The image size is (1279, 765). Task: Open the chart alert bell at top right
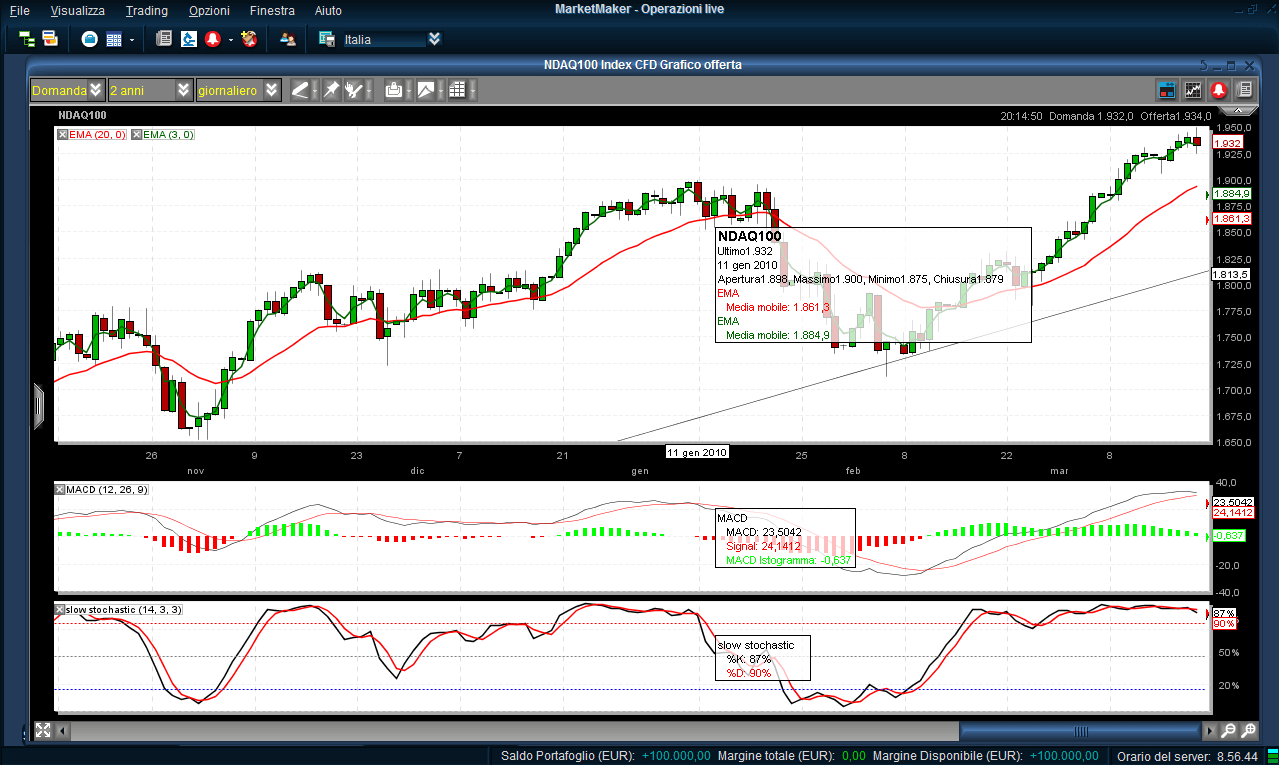click(x=1219, y=90)
